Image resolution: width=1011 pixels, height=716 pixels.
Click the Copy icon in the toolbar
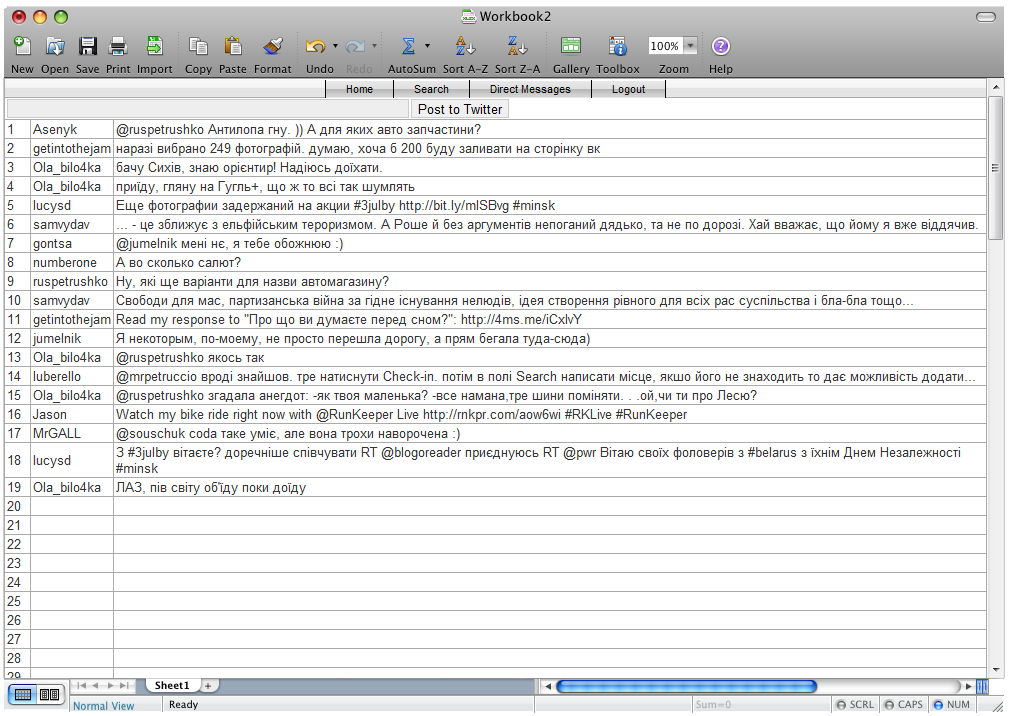[x=198, y=46]
